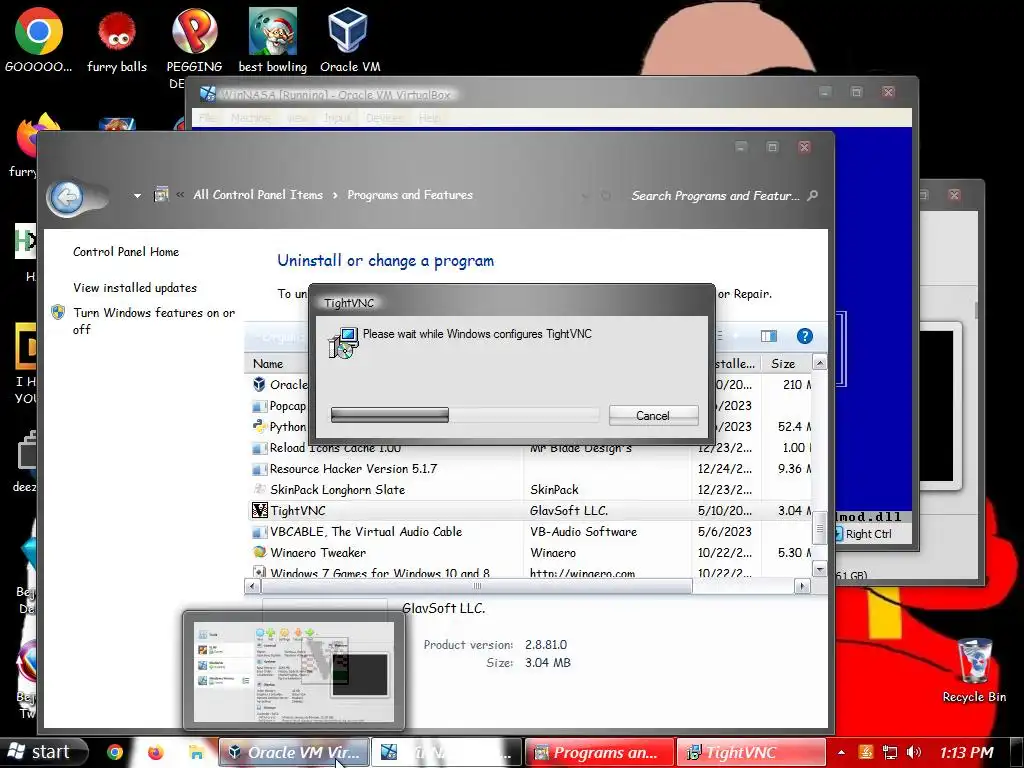Click the TightVNC installer progress bar
Screen dimensions: 1024x768
coord(464,415)
